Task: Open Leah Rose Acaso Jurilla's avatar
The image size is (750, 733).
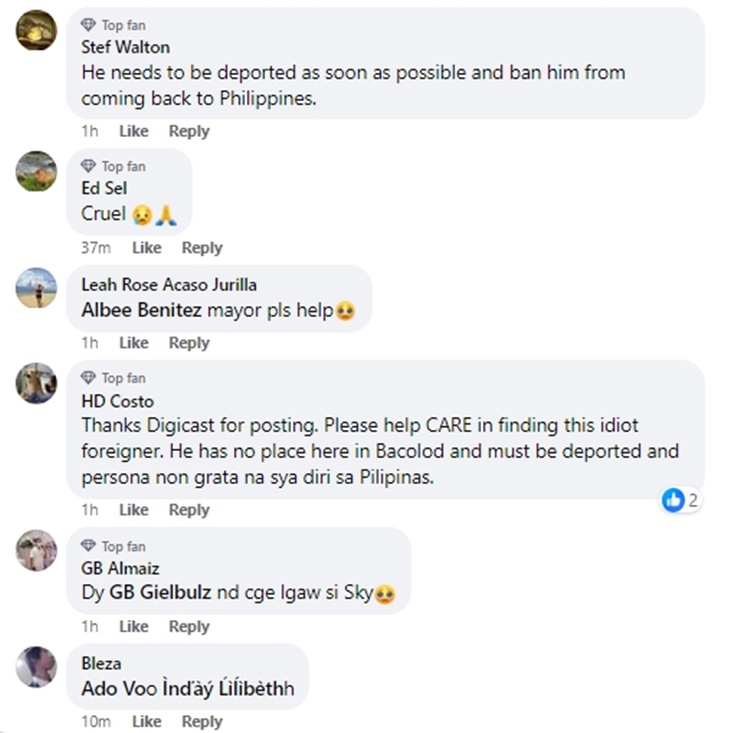Action: click(x=36, y=288)
